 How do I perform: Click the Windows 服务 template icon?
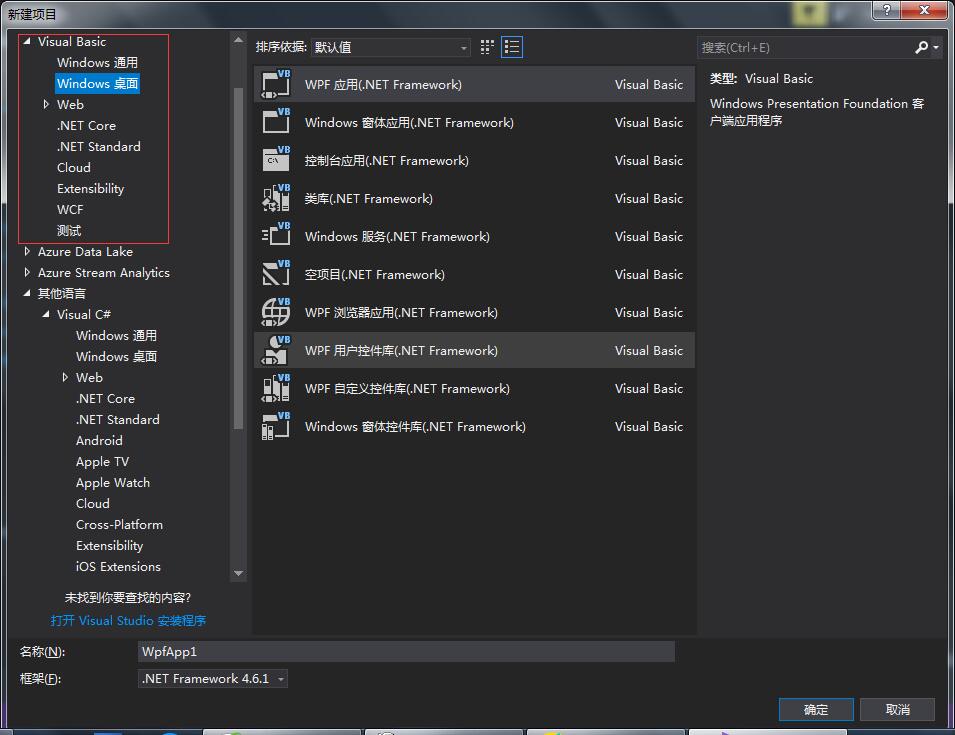point(276,236)
